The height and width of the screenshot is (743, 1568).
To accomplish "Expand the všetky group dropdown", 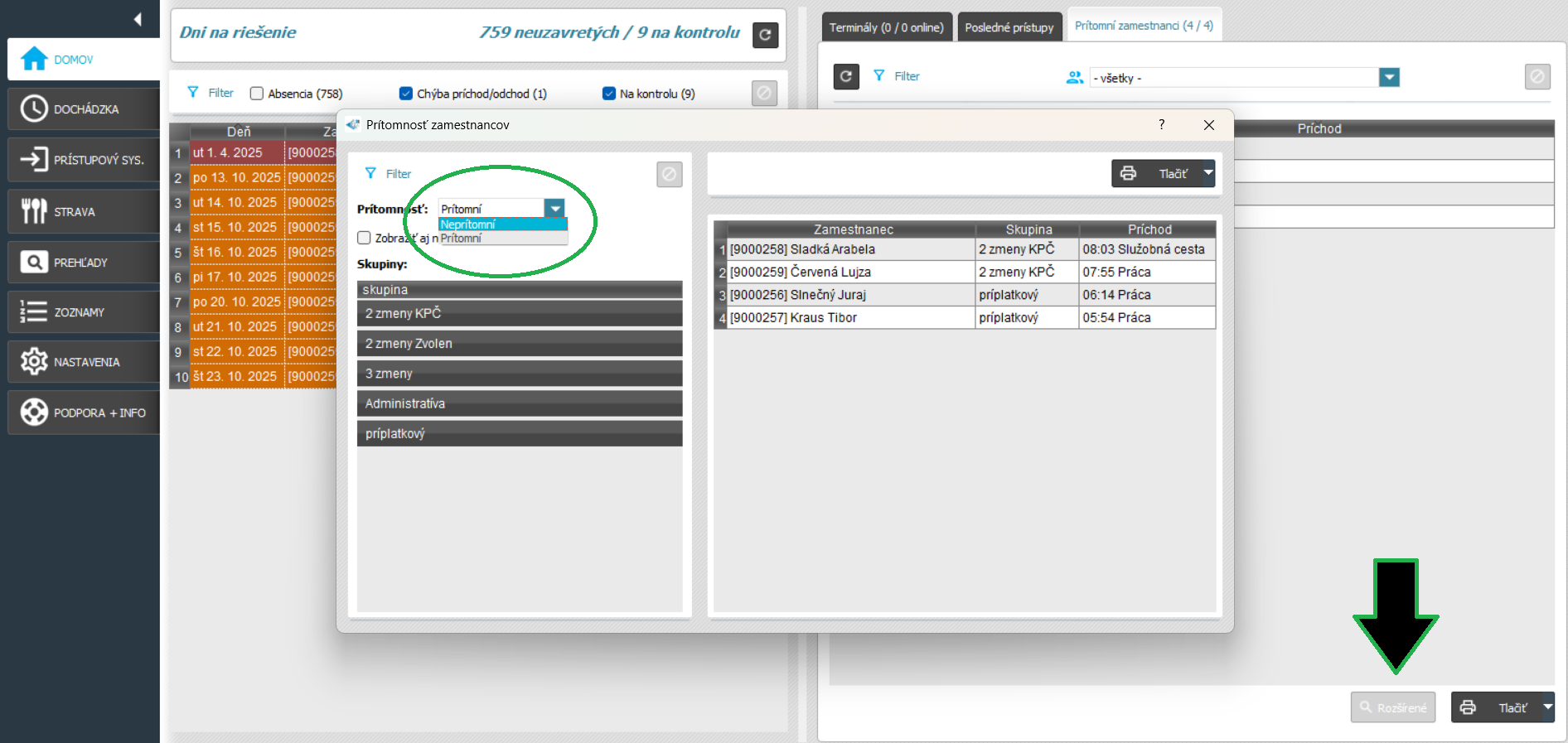I will [1389, 78].
